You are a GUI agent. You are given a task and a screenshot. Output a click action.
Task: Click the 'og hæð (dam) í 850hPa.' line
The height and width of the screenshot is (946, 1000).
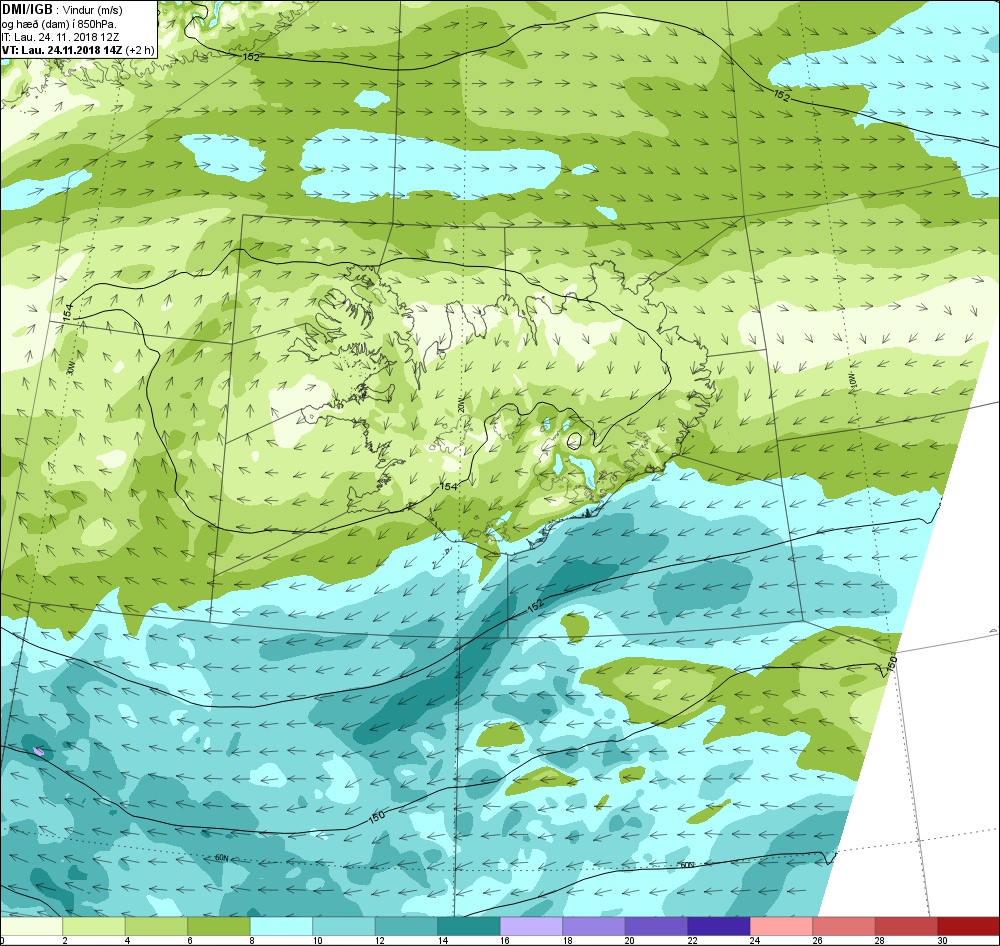tap(59, 24)
